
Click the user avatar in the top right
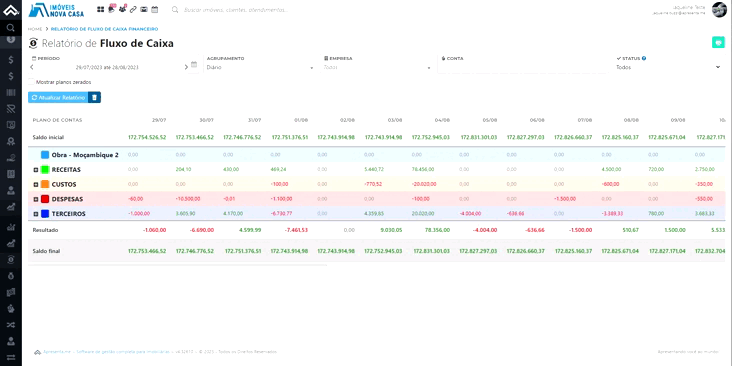[x=719, y=9]
